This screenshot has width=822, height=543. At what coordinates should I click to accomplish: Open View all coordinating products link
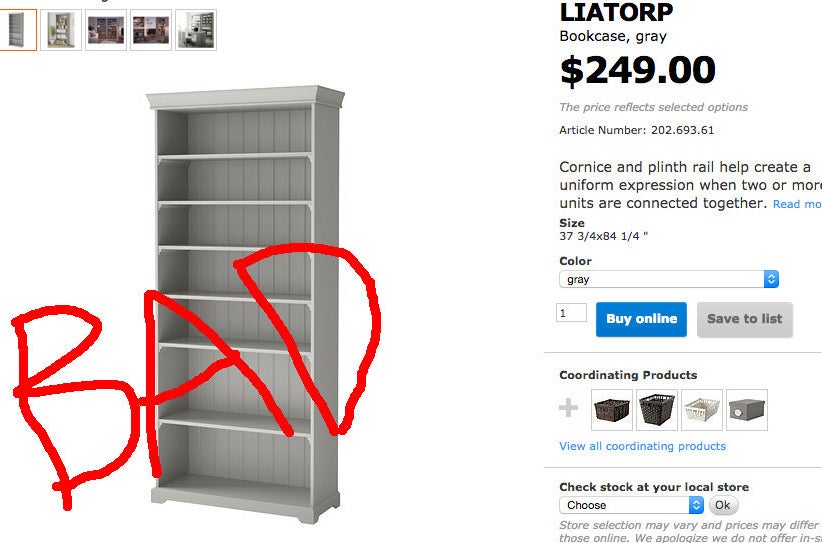tap(643, 446)
